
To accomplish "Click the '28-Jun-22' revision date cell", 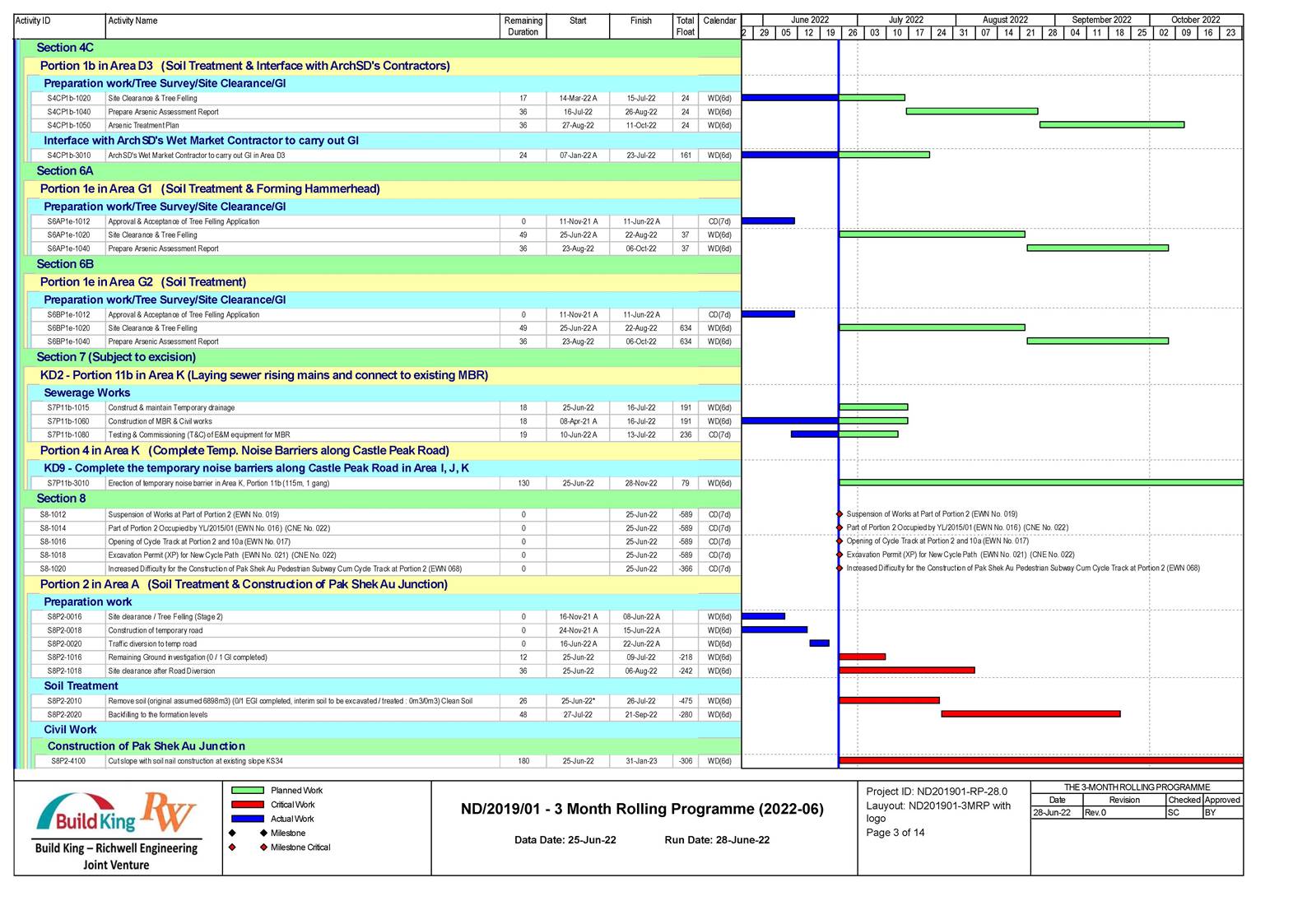I will 1057,813.
